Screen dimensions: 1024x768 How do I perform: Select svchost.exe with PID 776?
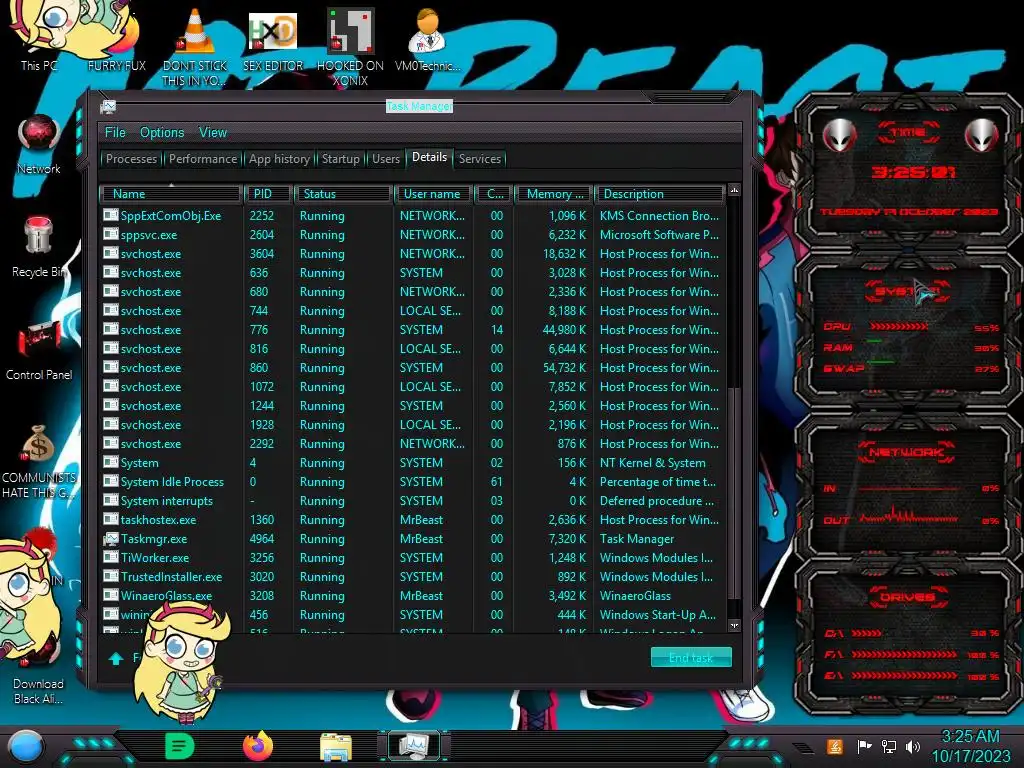coord(413,330)
